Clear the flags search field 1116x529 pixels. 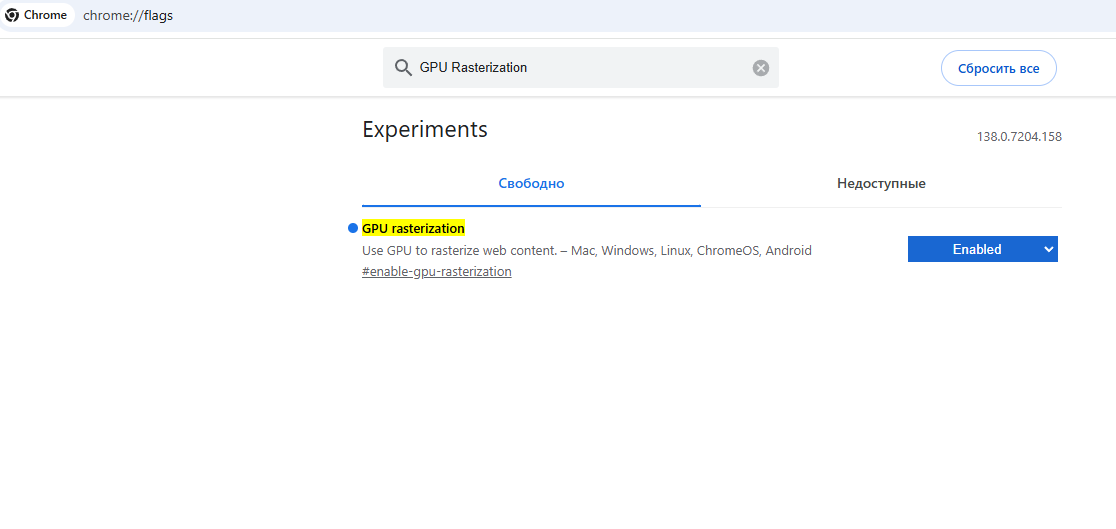coord(761,68)
